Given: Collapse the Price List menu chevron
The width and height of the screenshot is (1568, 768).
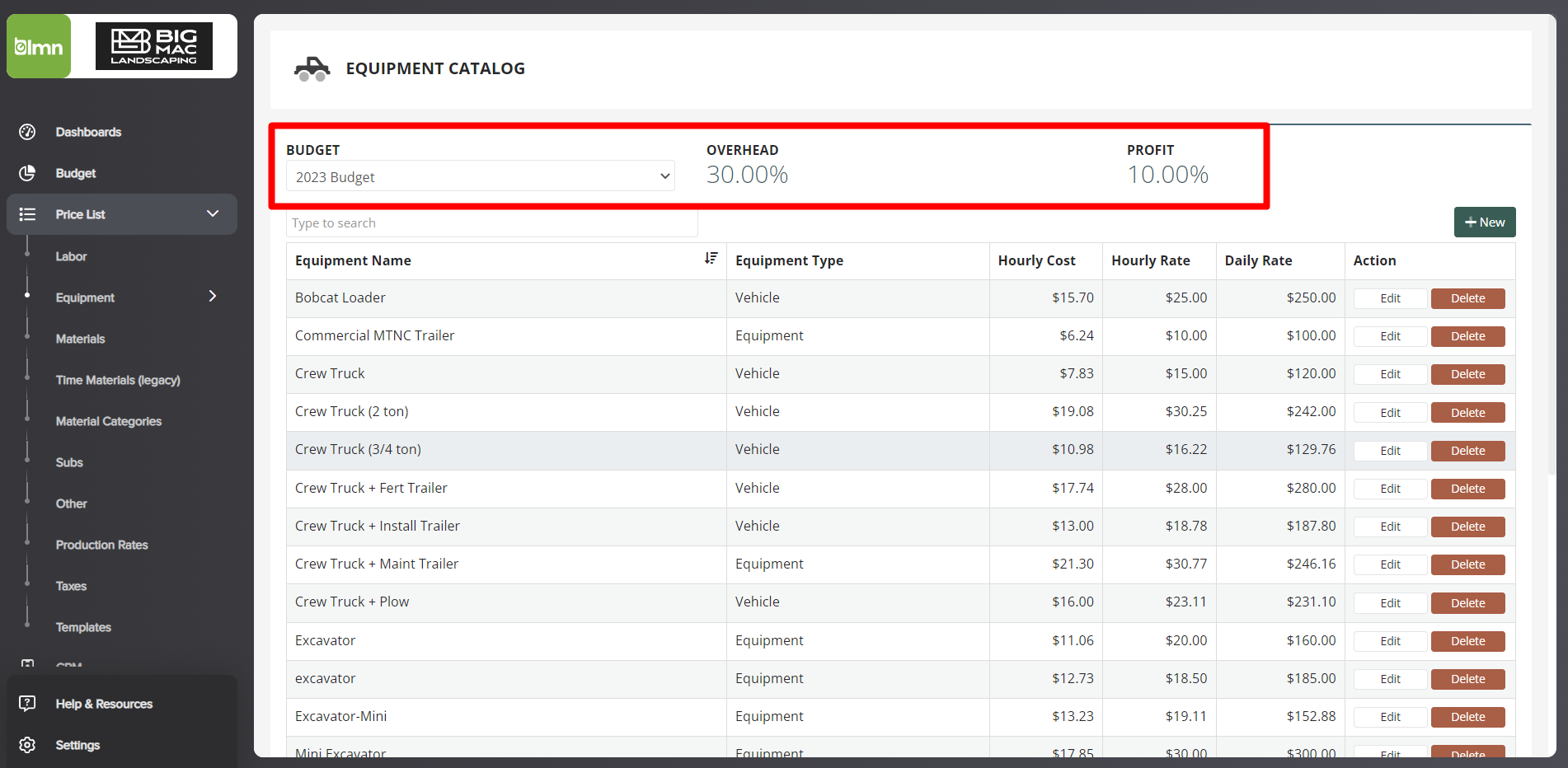Looking at the screenshot, I should (213, 214).
